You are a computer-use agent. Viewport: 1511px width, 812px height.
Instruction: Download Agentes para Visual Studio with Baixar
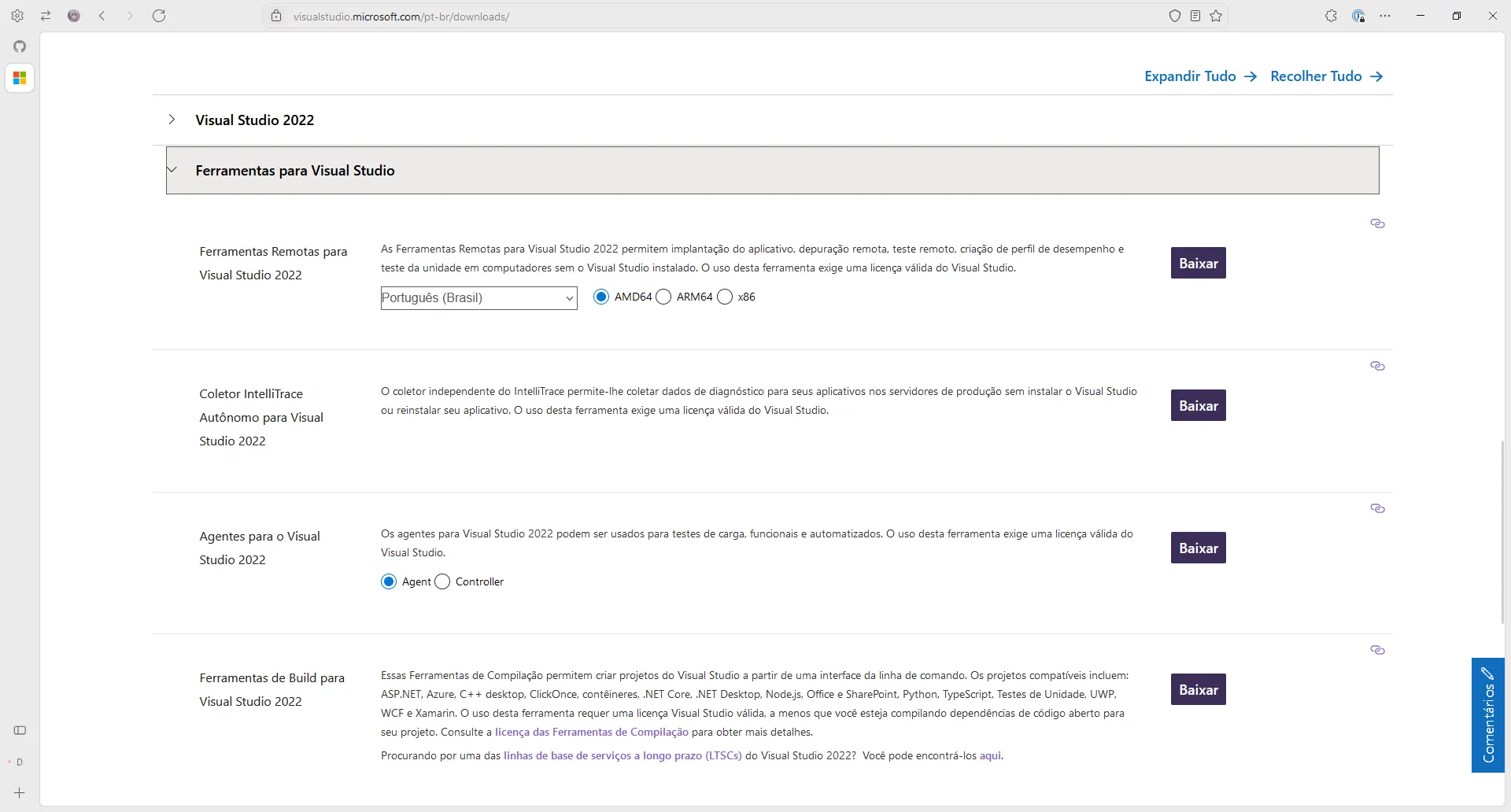(x=1199, y=548)
